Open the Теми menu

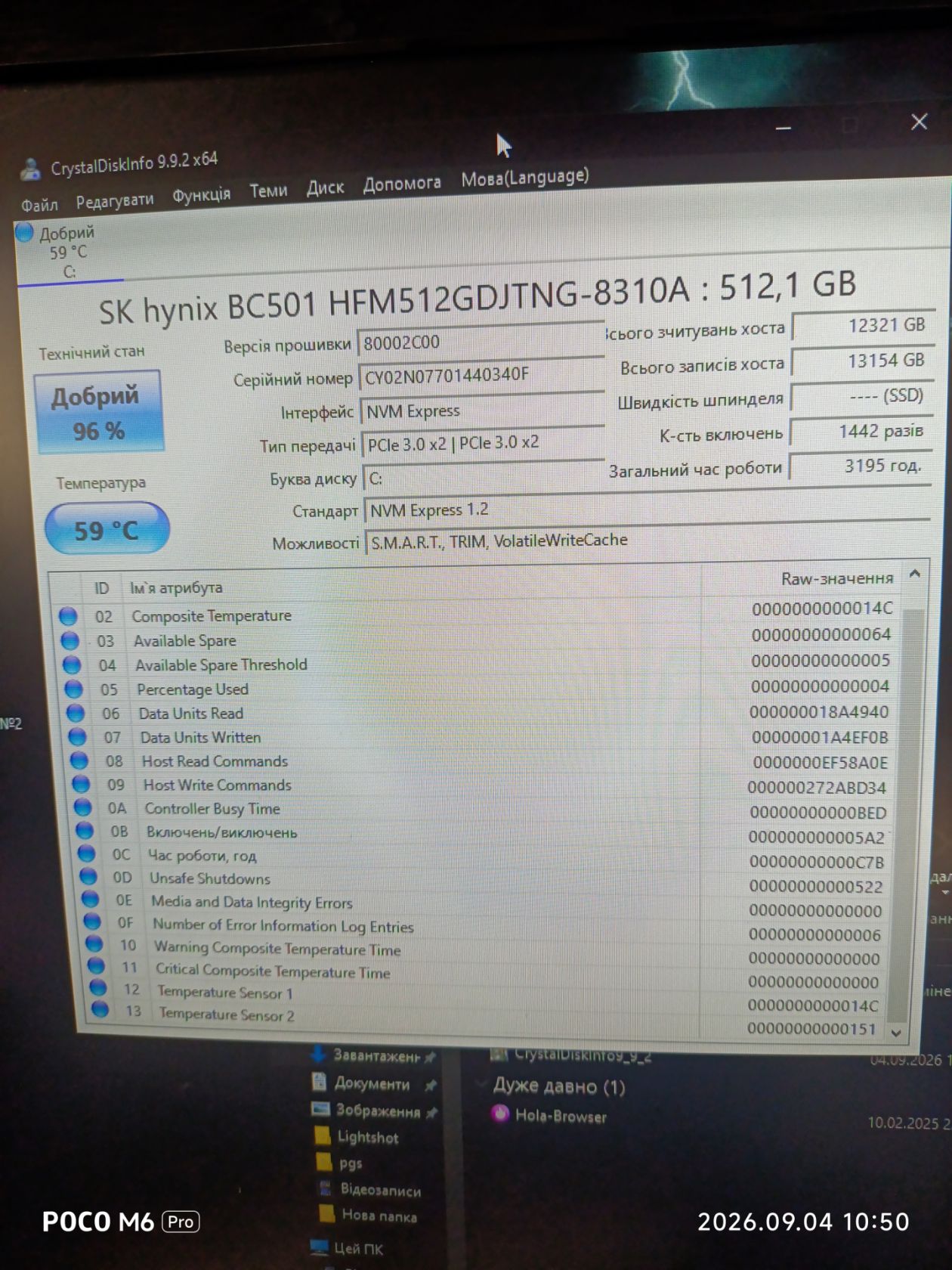268,191
